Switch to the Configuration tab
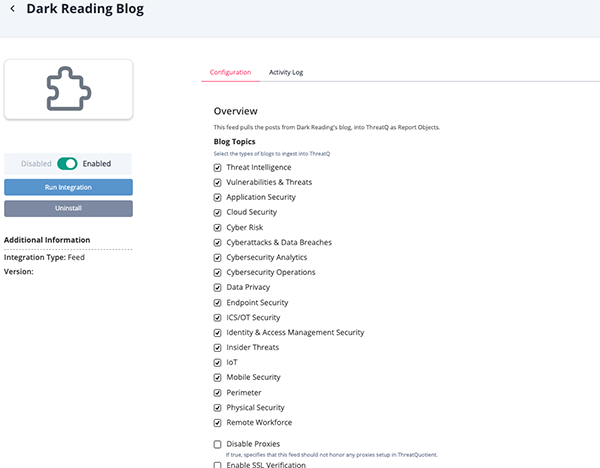 (230, 72)
